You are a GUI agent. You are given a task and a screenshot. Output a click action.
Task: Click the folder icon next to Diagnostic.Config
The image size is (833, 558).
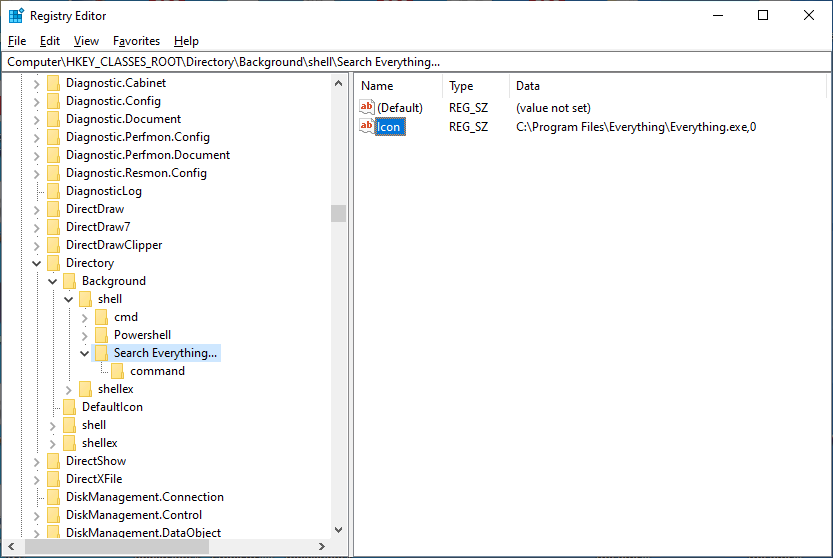[53, 101]
